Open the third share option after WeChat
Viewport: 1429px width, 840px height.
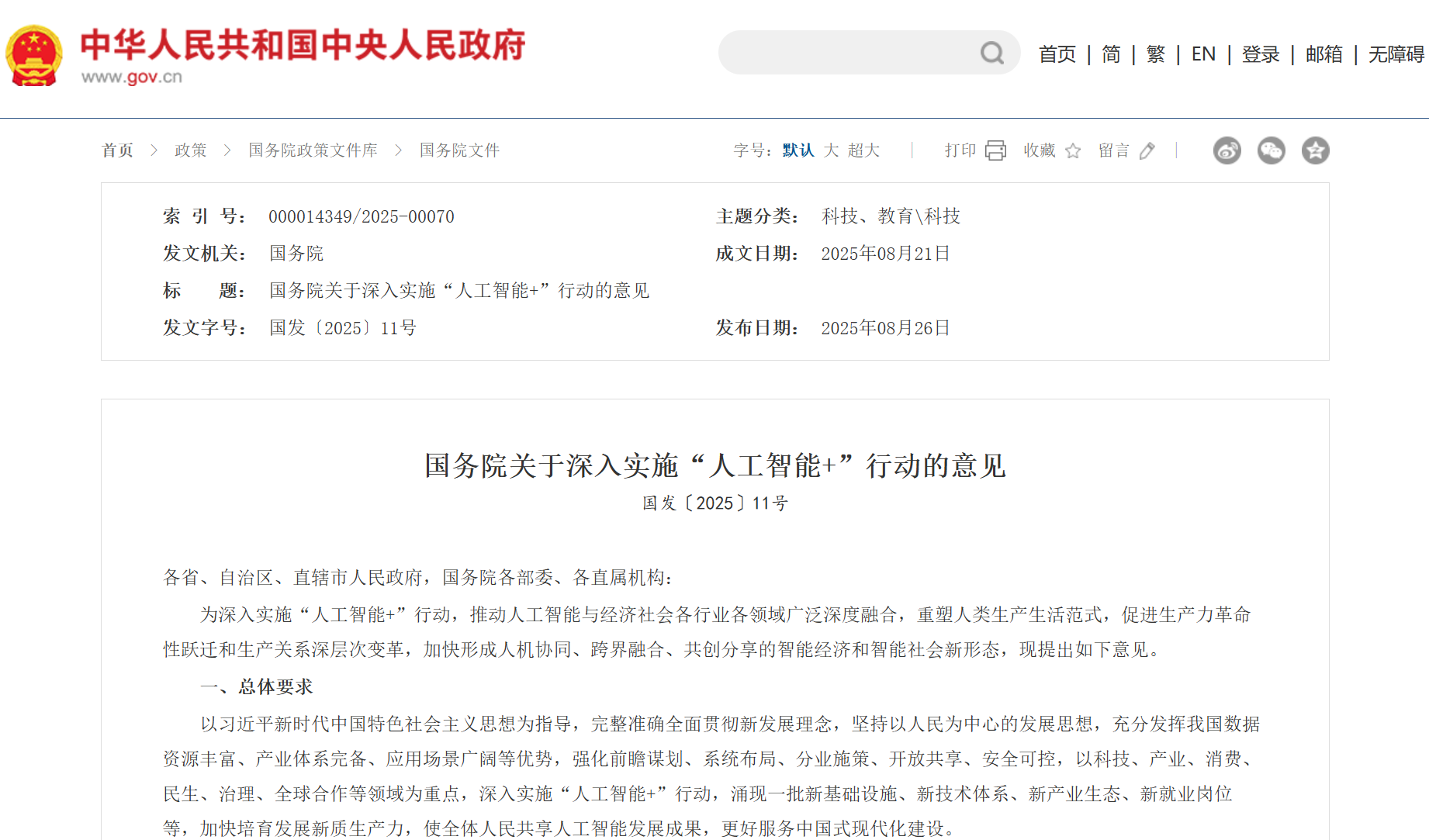1315,150
